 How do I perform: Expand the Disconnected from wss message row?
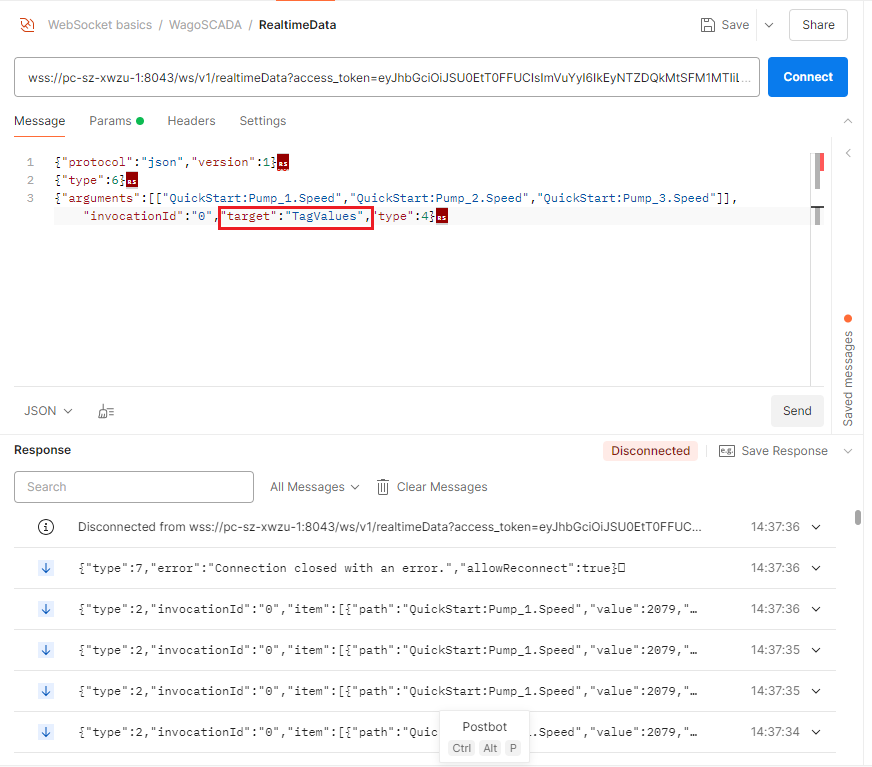point(816,527)
